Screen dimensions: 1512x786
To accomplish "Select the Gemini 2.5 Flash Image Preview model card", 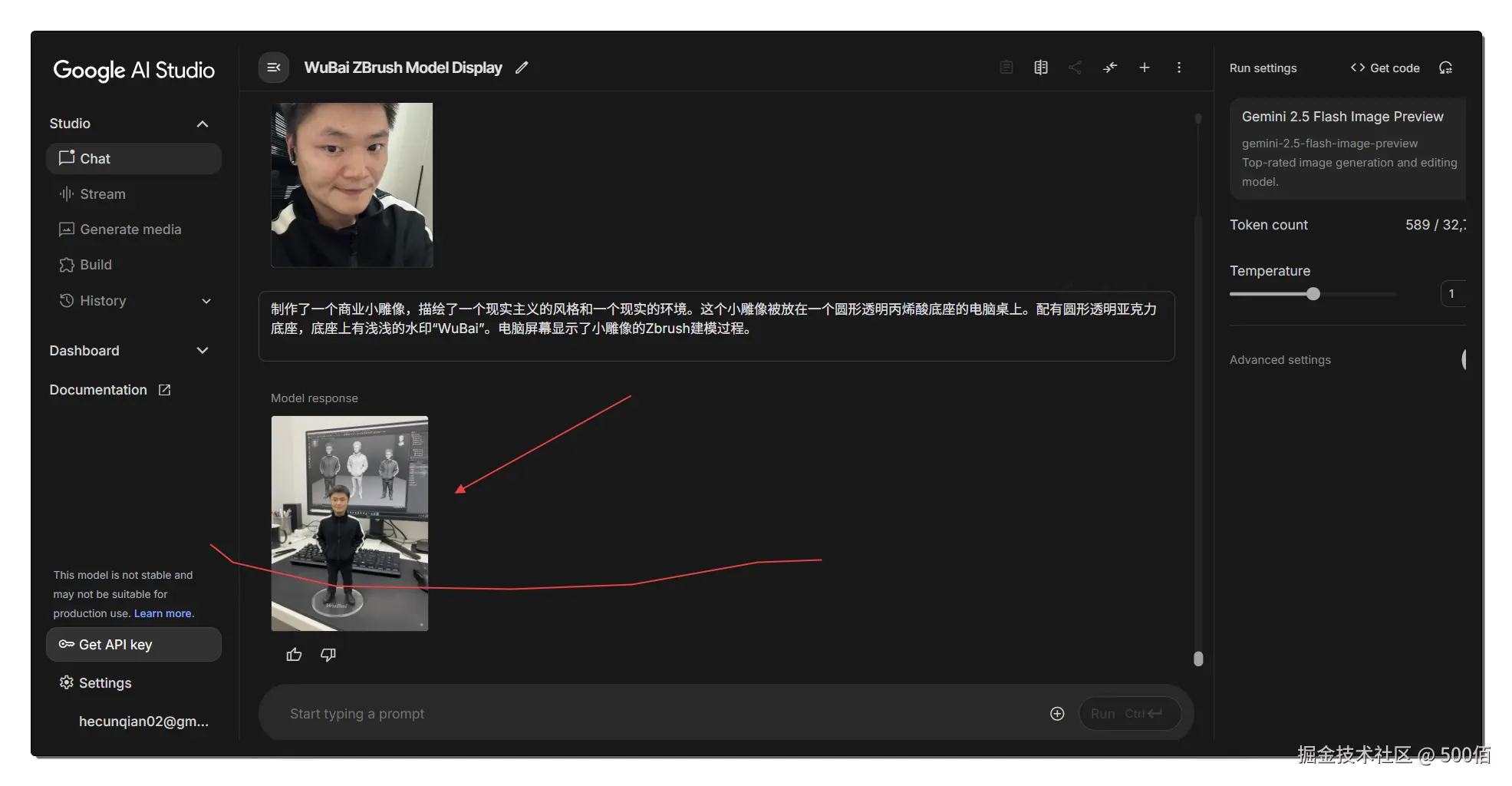I will [x=1348, y=149].
